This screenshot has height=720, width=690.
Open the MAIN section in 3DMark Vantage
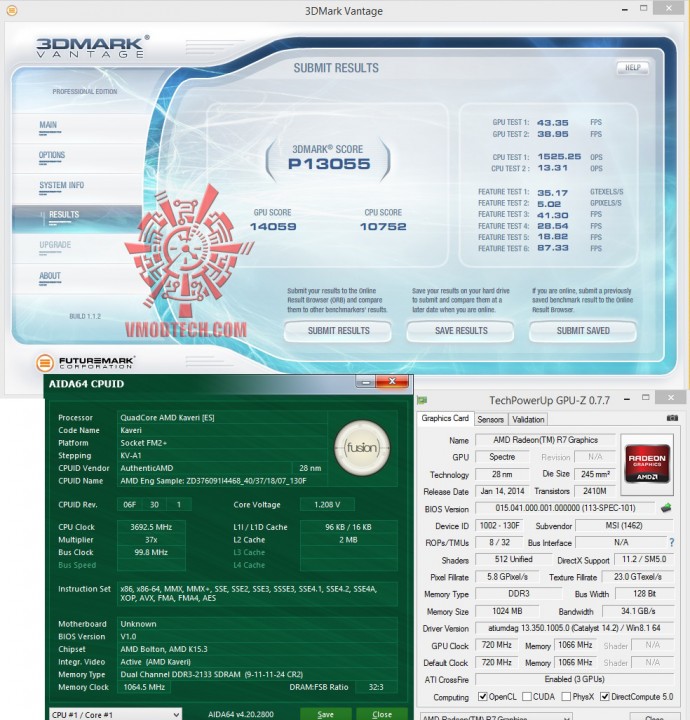tap(48, 125)
